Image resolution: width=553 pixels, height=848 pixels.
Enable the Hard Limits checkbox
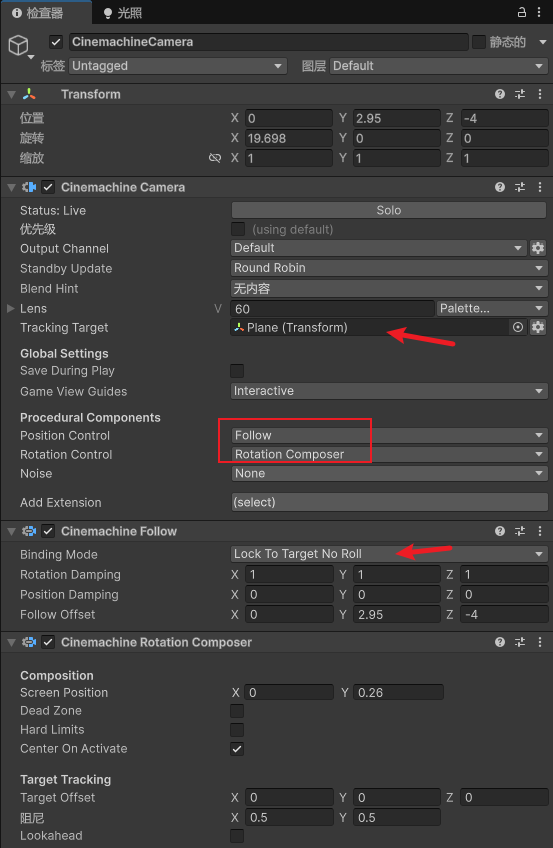[237, 730]
